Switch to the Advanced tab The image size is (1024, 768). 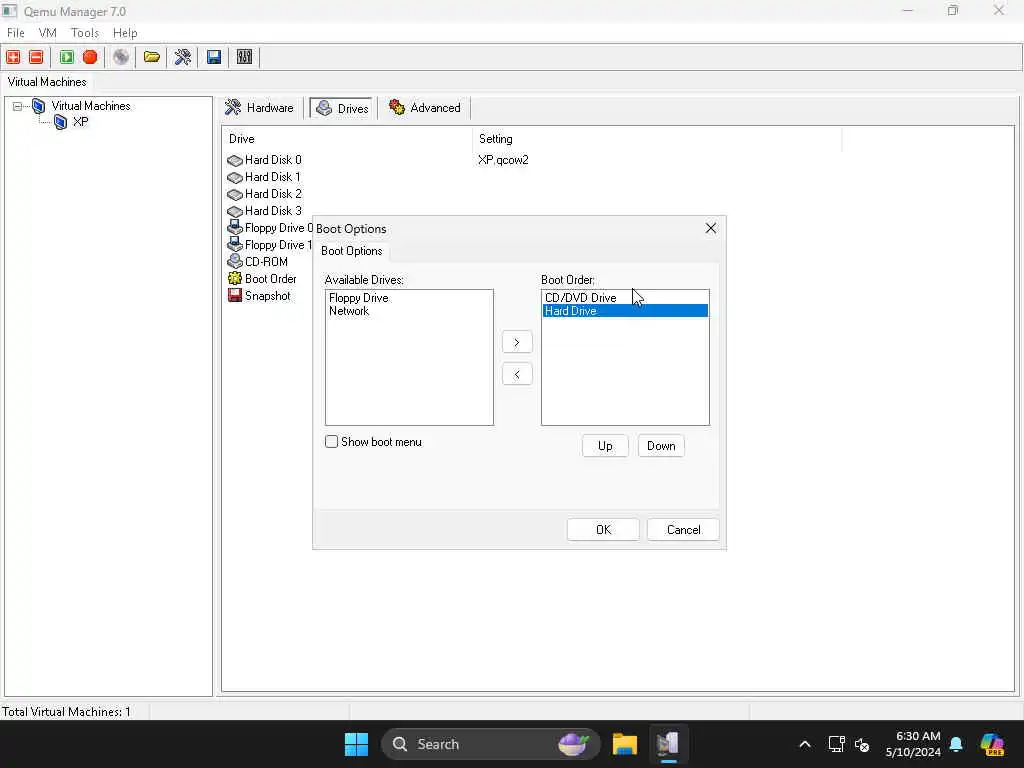[x=424, y=108]
